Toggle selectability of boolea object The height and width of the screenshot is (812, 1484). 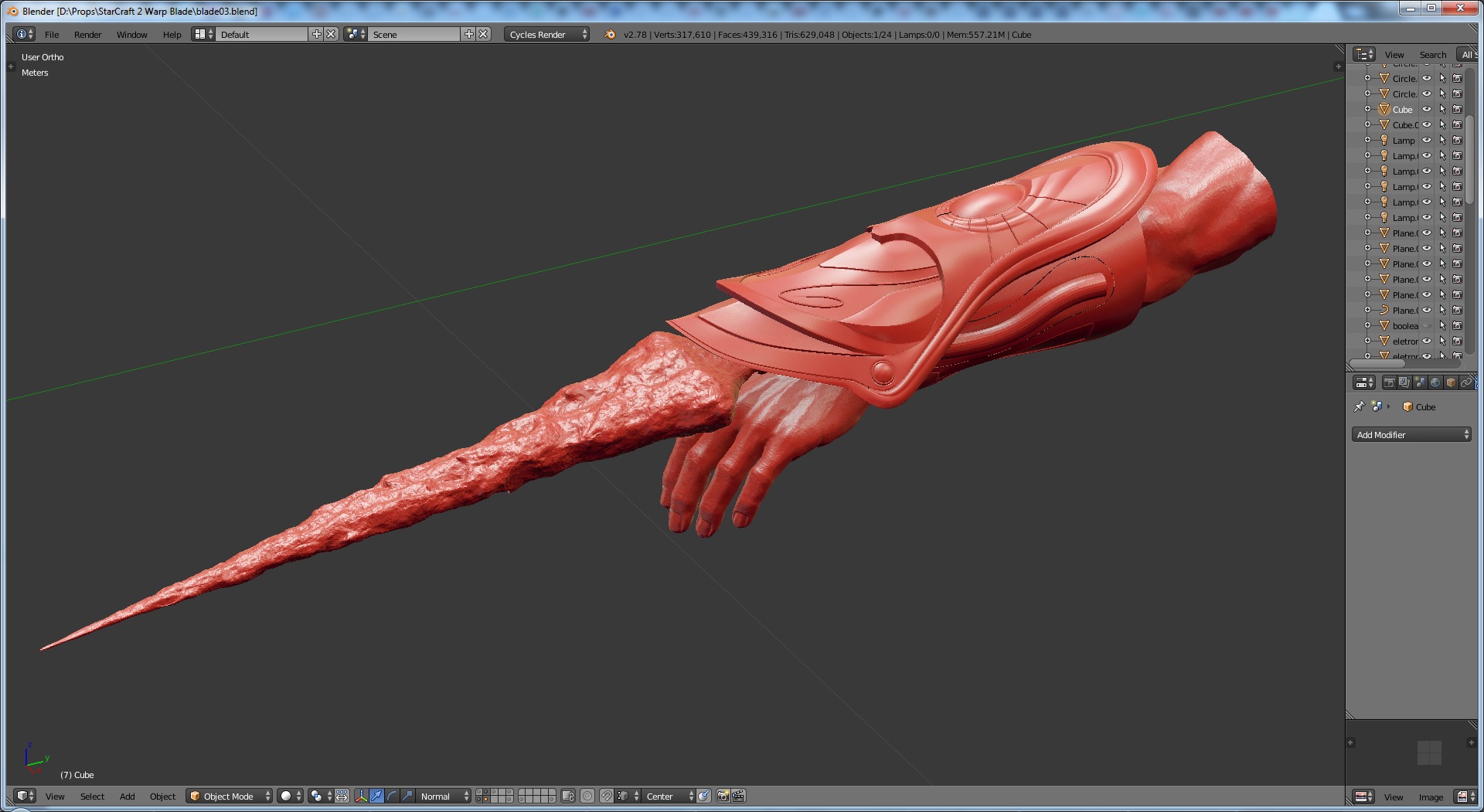click(1442, 325)
